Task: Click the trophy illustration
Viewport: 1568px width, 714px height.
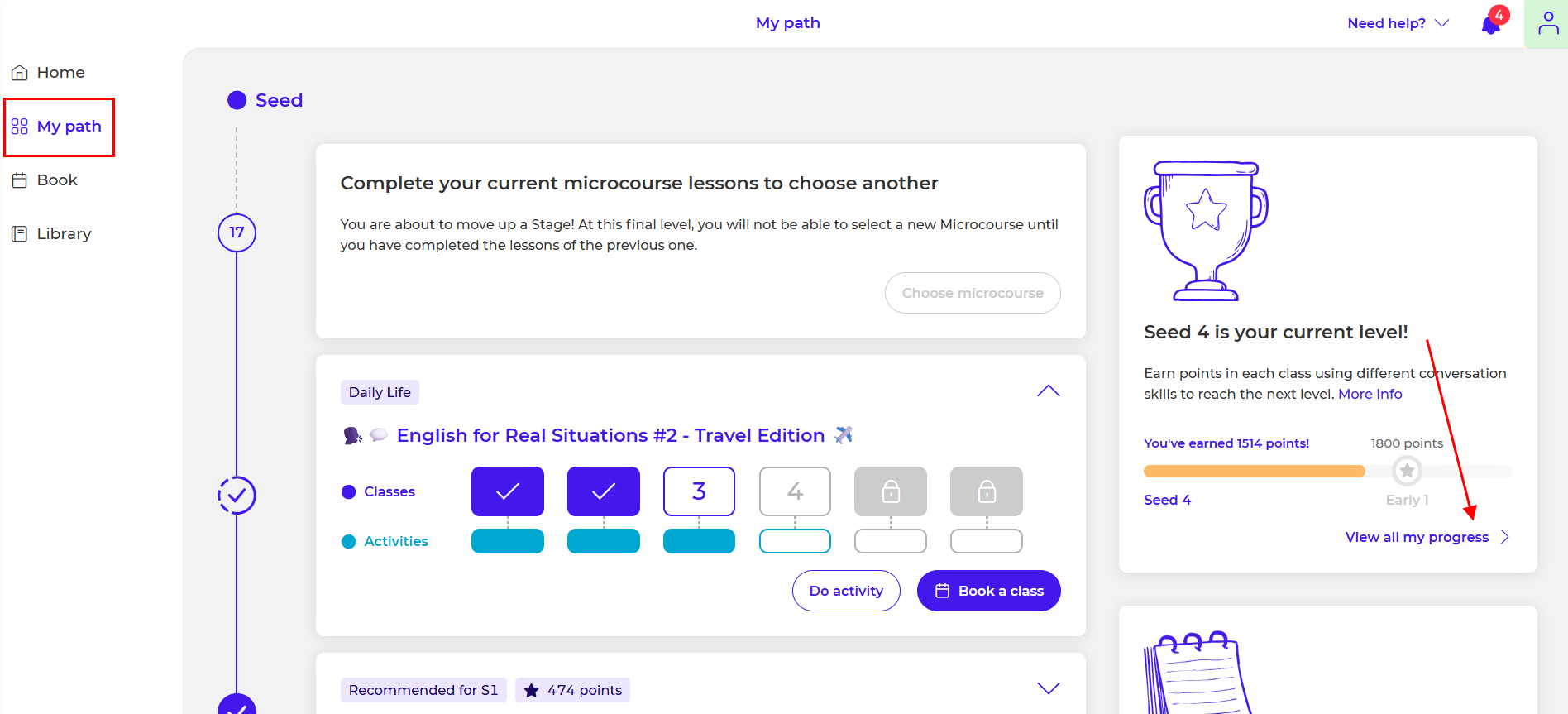Action: tap(1206, 231)
